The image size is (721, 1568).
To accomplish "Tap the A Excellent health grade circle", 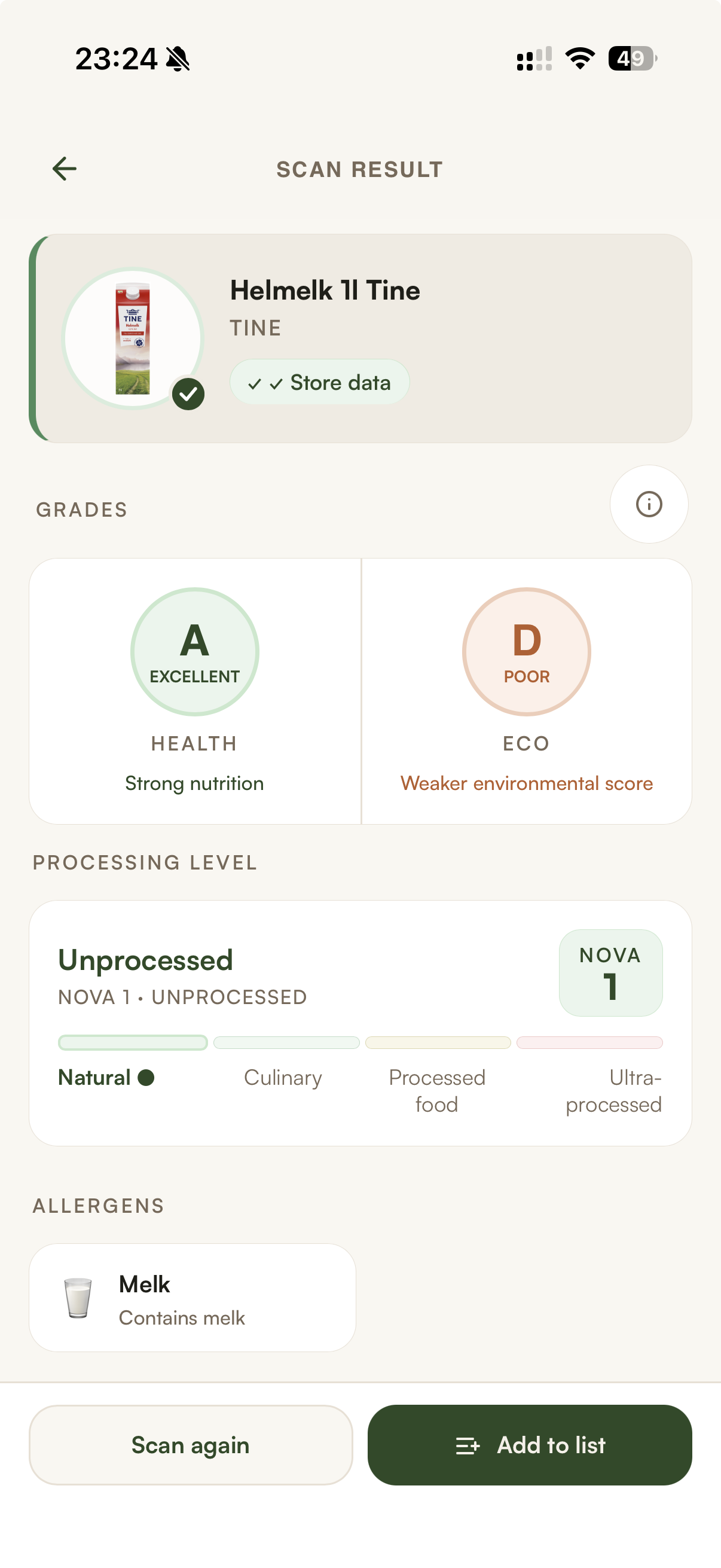I will click(195, 651).
